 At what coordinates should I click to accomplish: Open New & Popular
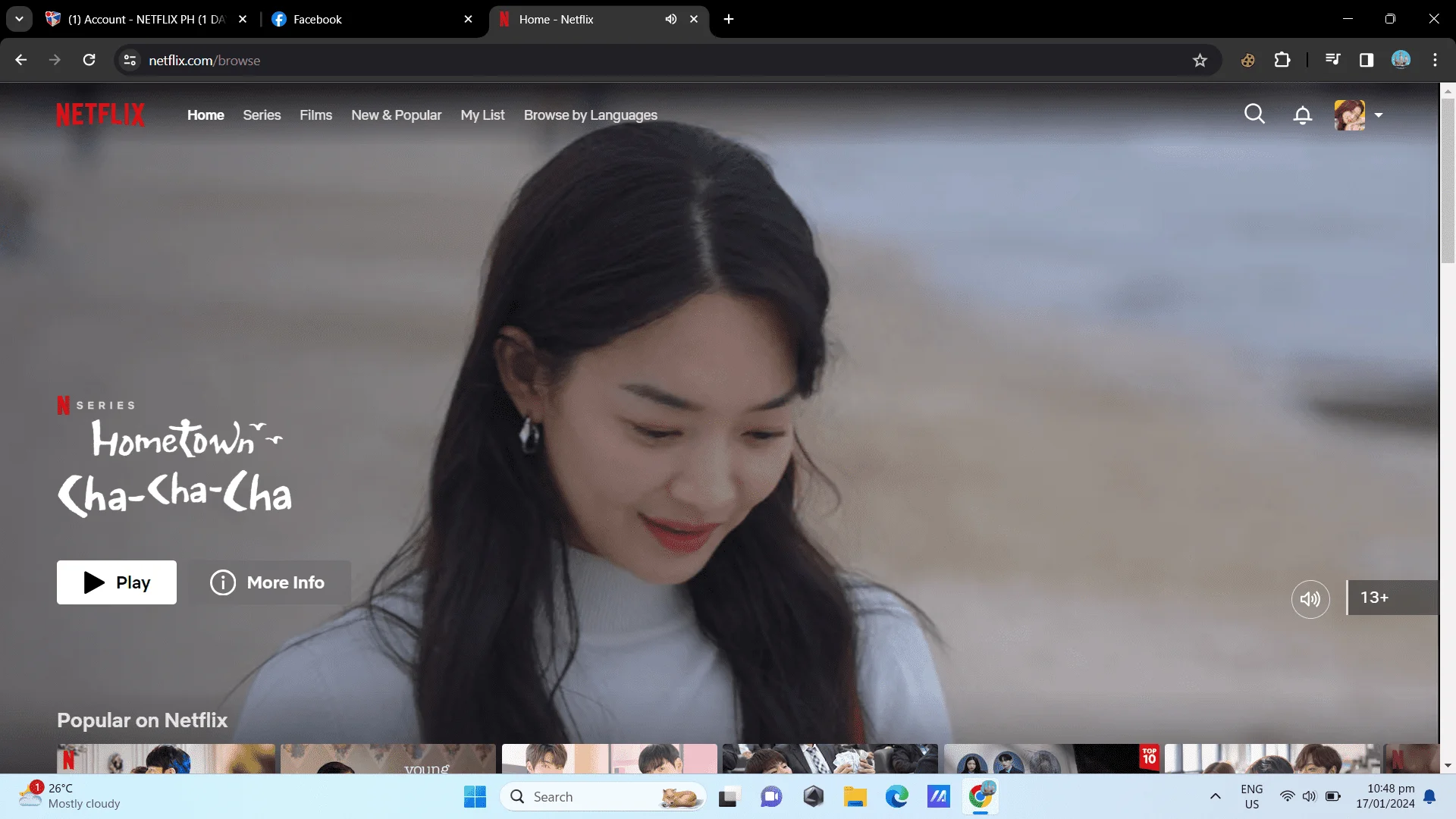(396, 115)
